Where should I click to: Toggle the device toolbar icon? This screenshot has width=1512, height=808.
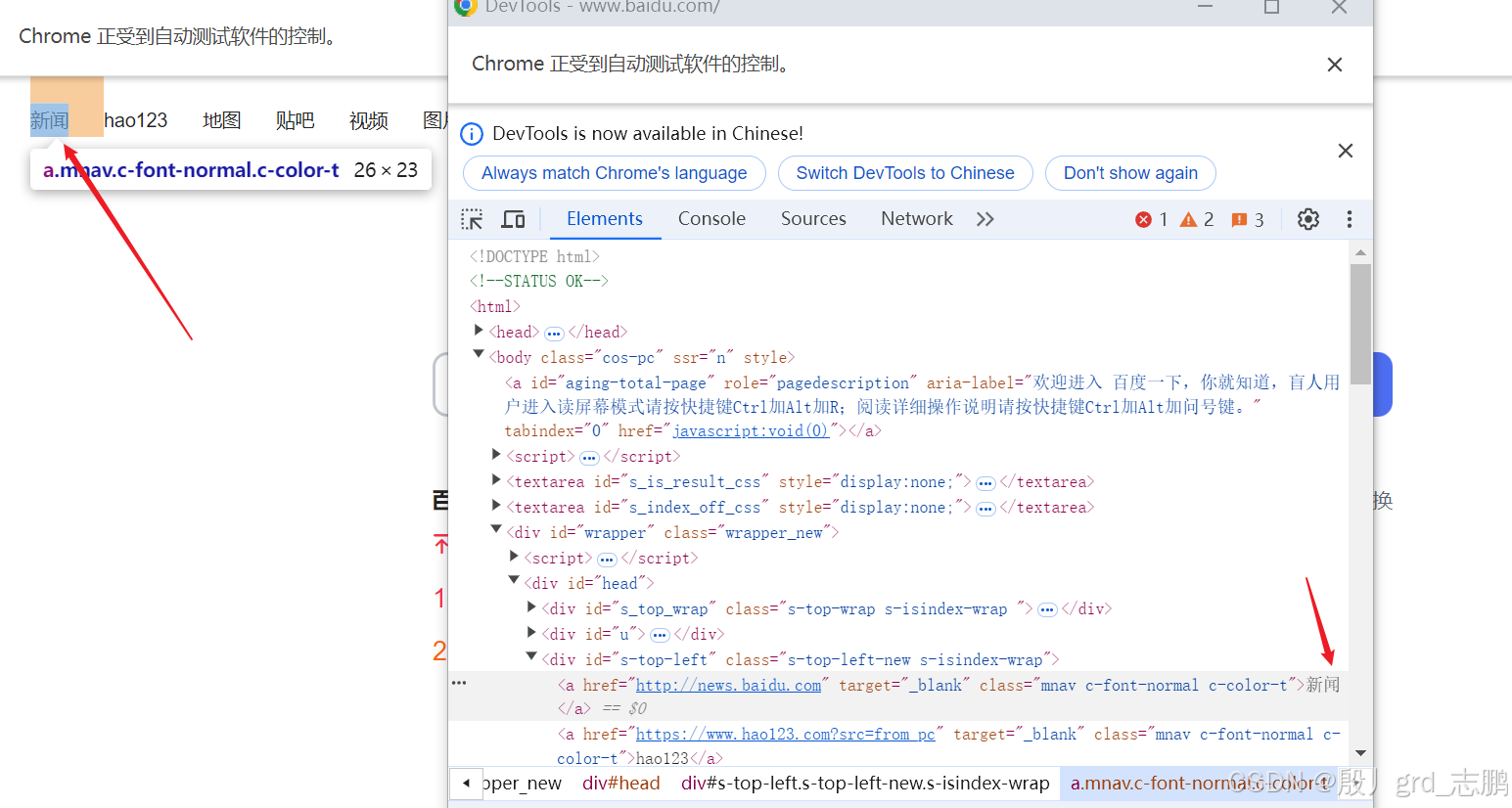tap(513, 219)
